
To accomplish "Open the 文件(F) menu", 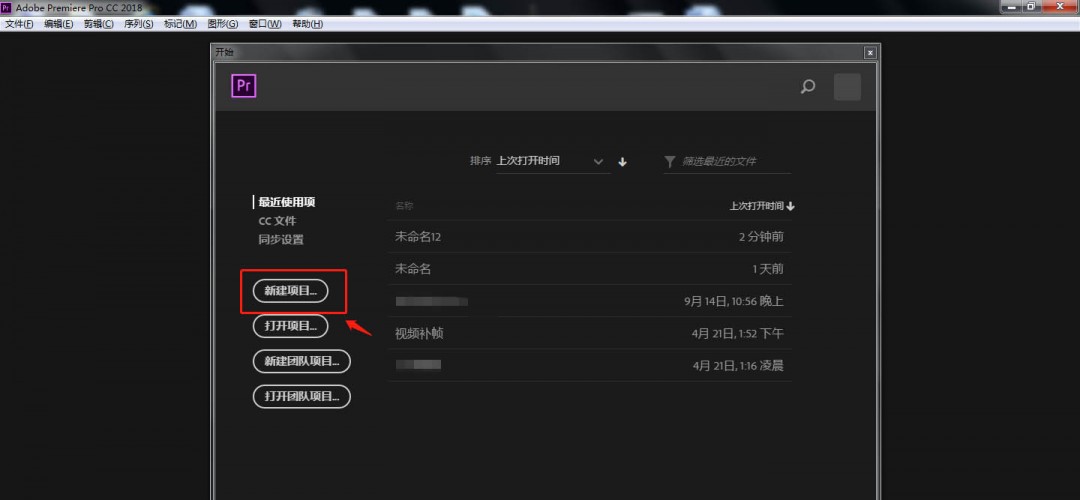I will pos(19,24).
